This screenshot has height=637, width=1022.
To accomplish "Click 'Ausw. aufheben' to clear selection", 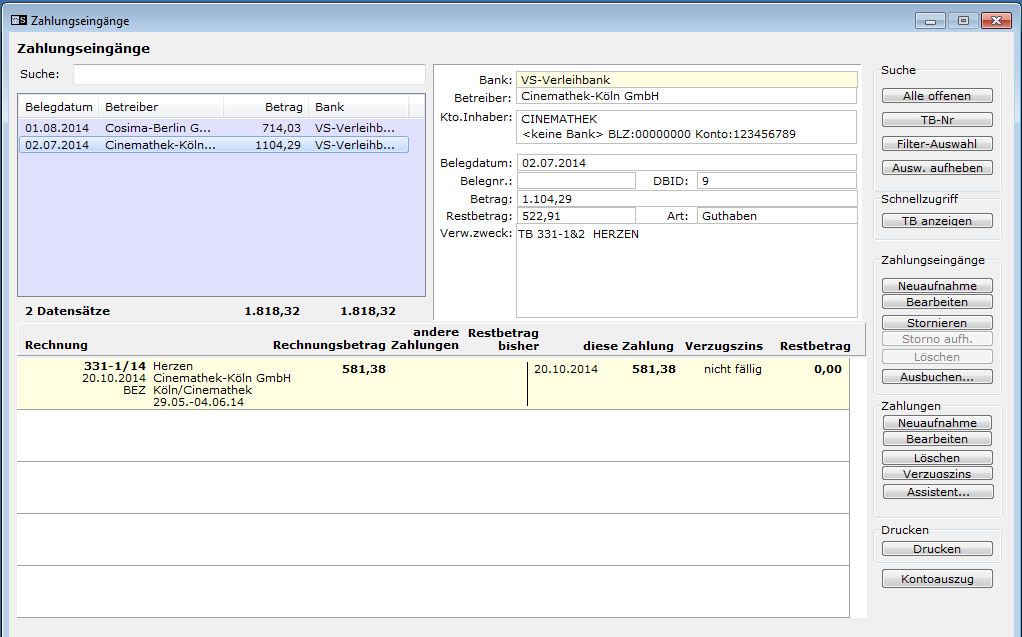I will click(x=937, y=168).
